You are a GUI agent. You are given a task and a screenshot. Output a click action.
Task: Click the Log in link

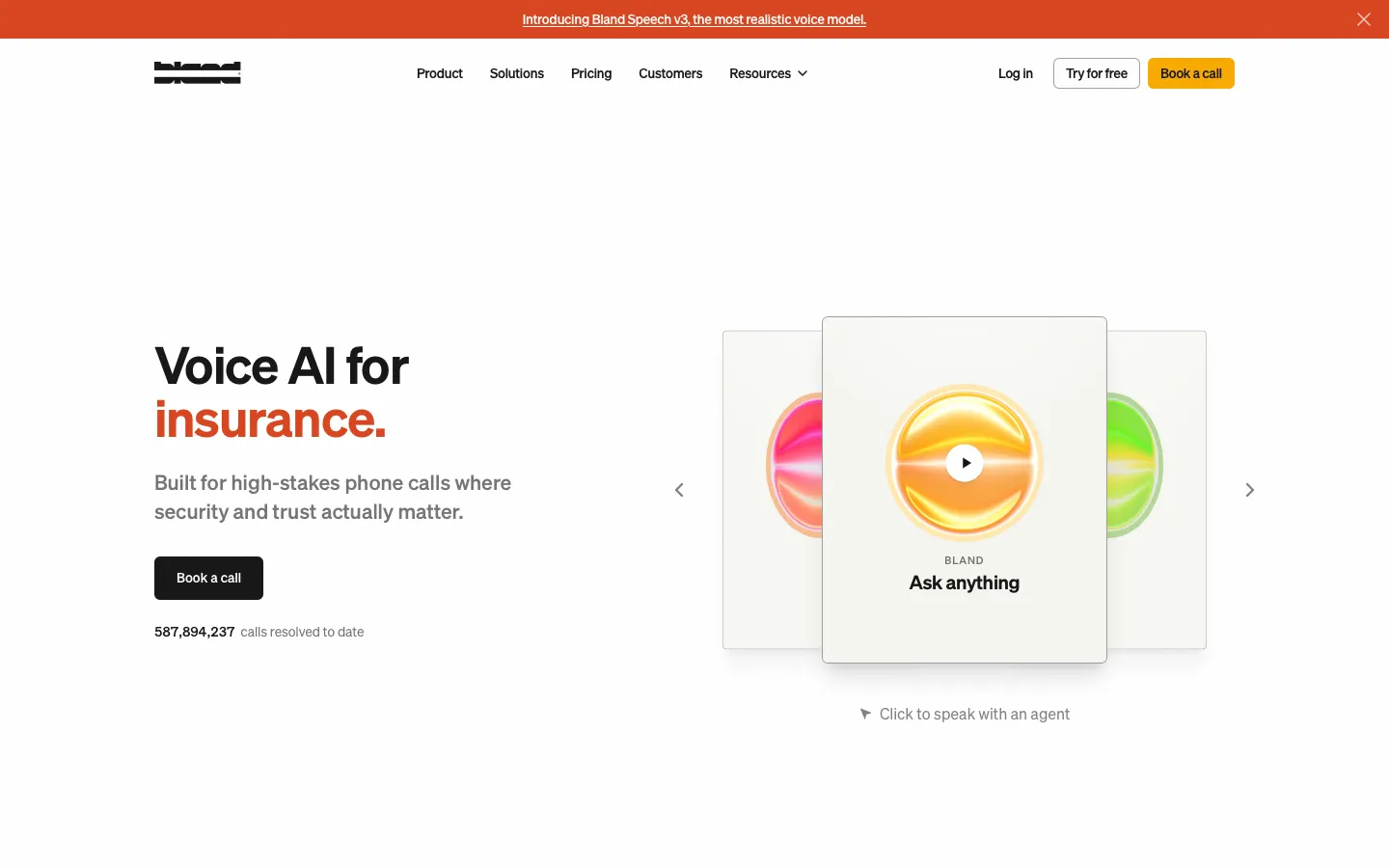coord(1016,73)
